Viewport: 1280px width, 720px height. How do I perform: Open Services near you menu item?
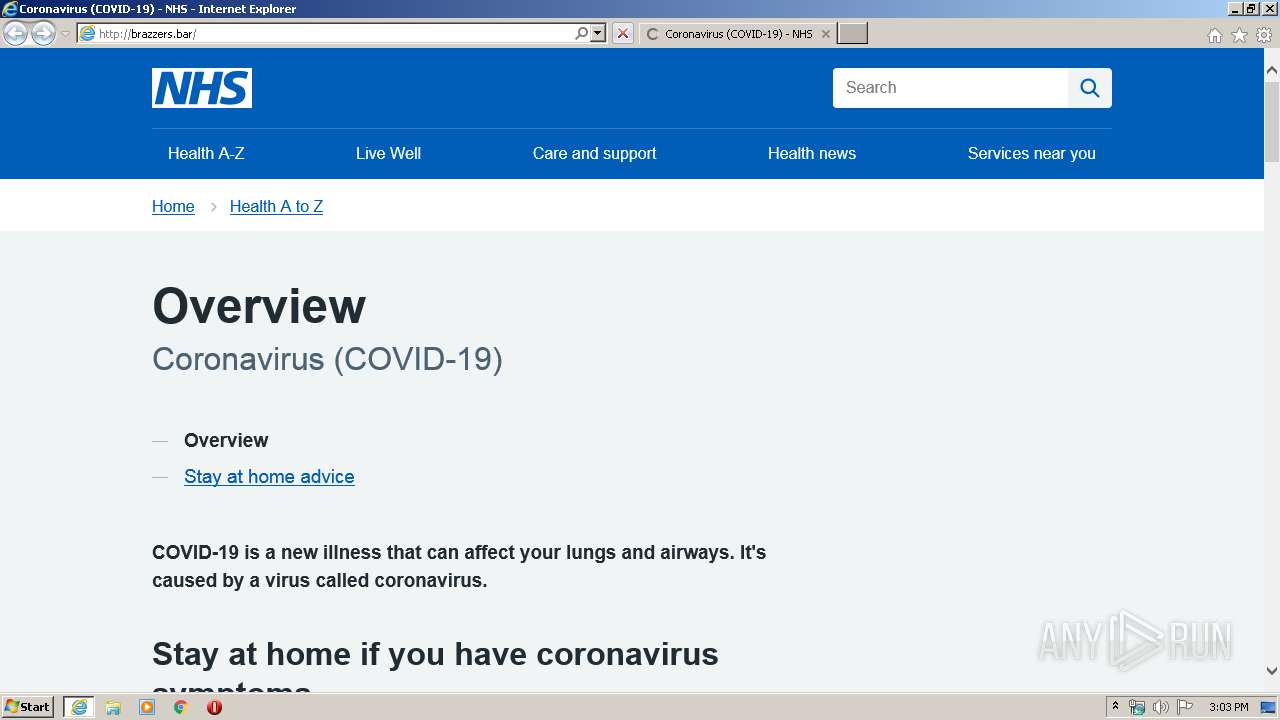1031,153
